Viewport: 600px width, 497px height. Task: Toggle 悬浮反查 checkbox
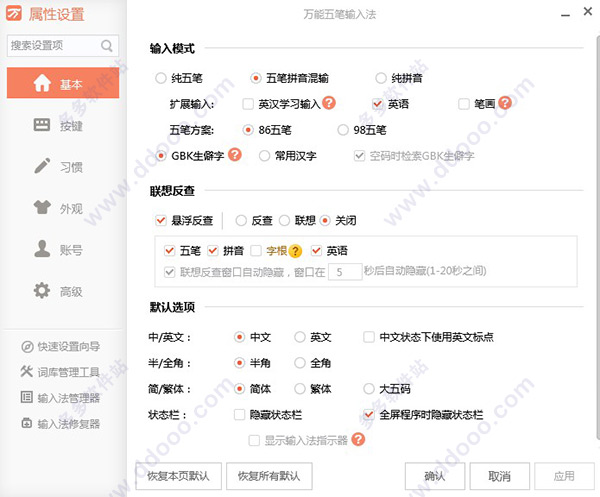pyautogui.click(x=161, y=220)
